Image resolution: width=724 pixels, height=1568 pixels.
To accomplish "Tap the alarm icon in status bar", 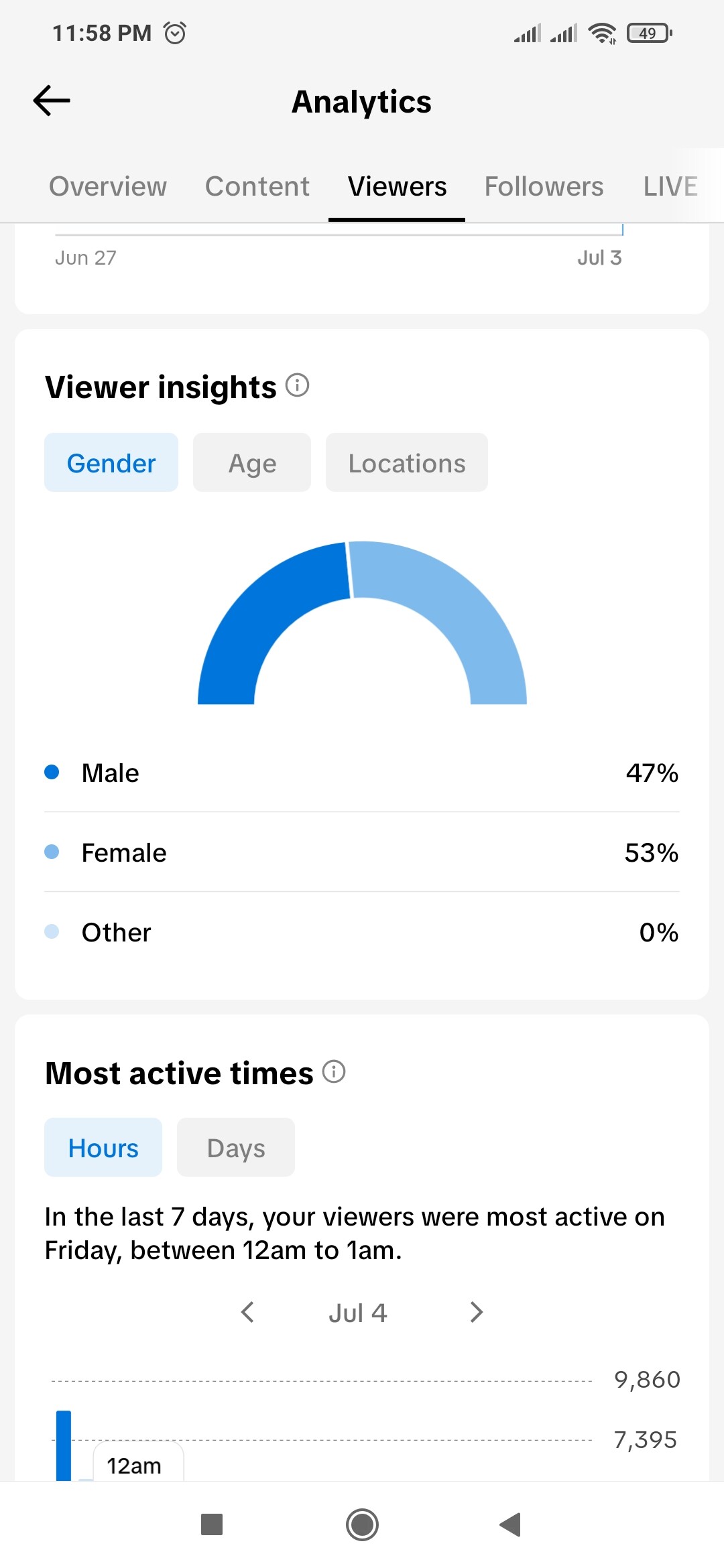I will [175, 33].
